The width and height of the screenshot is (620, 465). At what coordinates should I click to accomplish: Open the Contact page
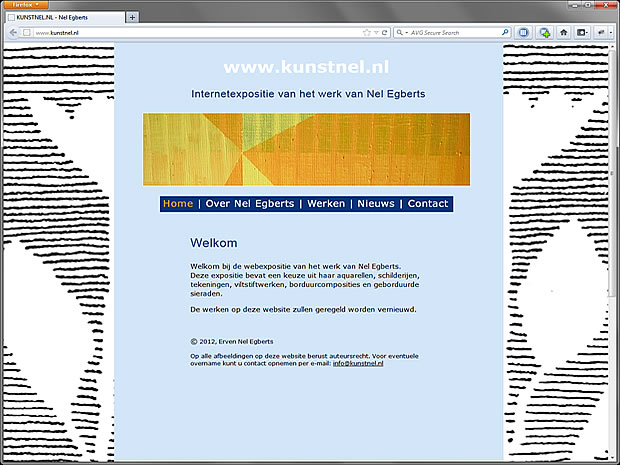[428, 204]
